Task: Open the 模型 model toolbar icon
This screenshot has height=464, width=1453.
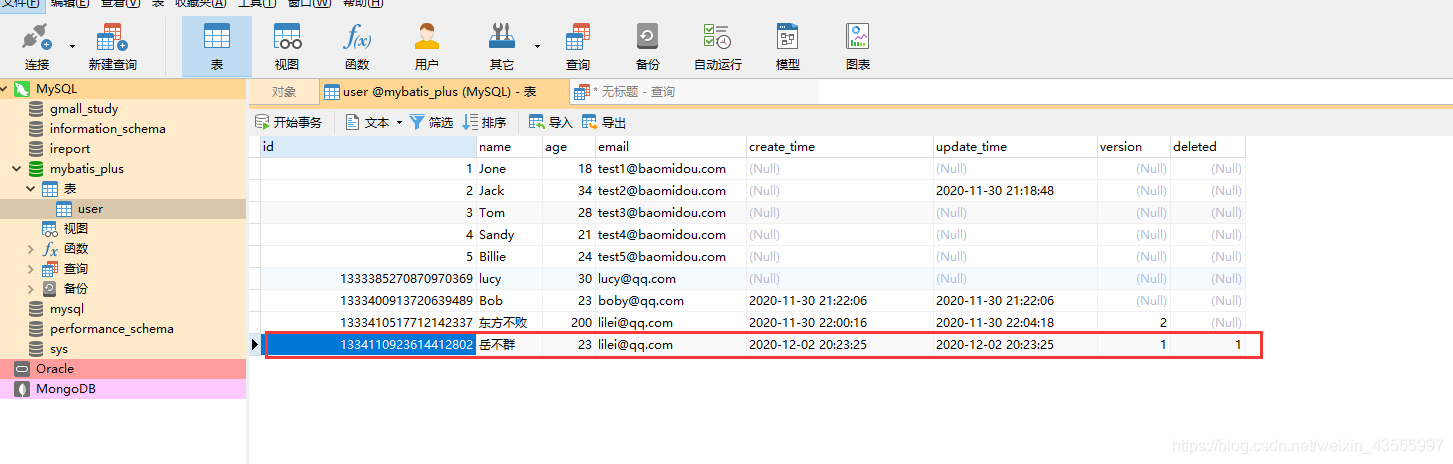Action: [788, 46]
